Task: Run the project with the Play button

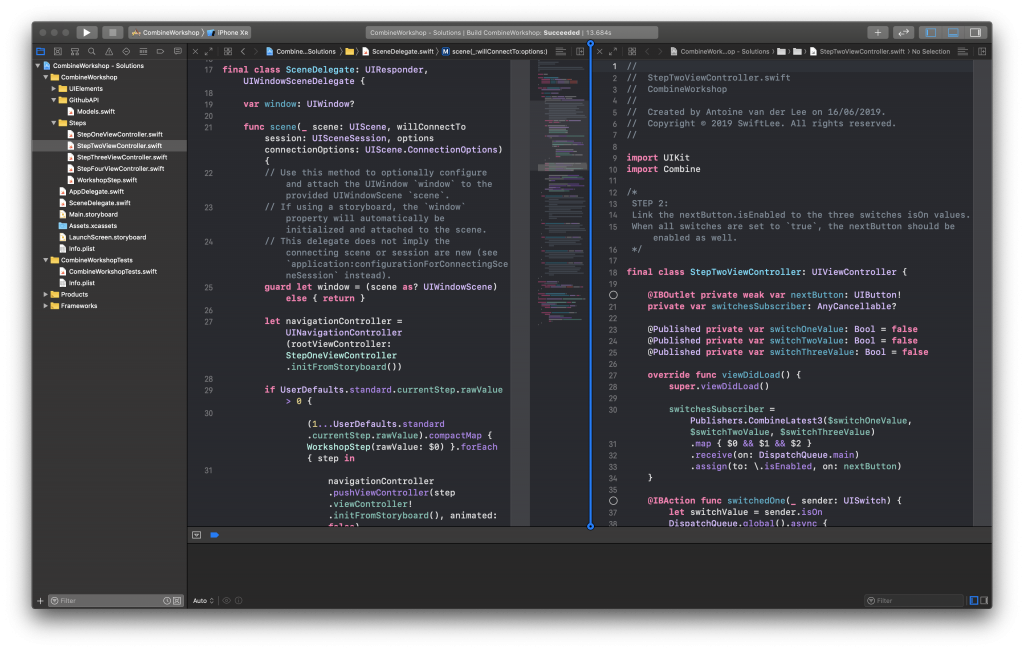Action: tap(87, 32)
